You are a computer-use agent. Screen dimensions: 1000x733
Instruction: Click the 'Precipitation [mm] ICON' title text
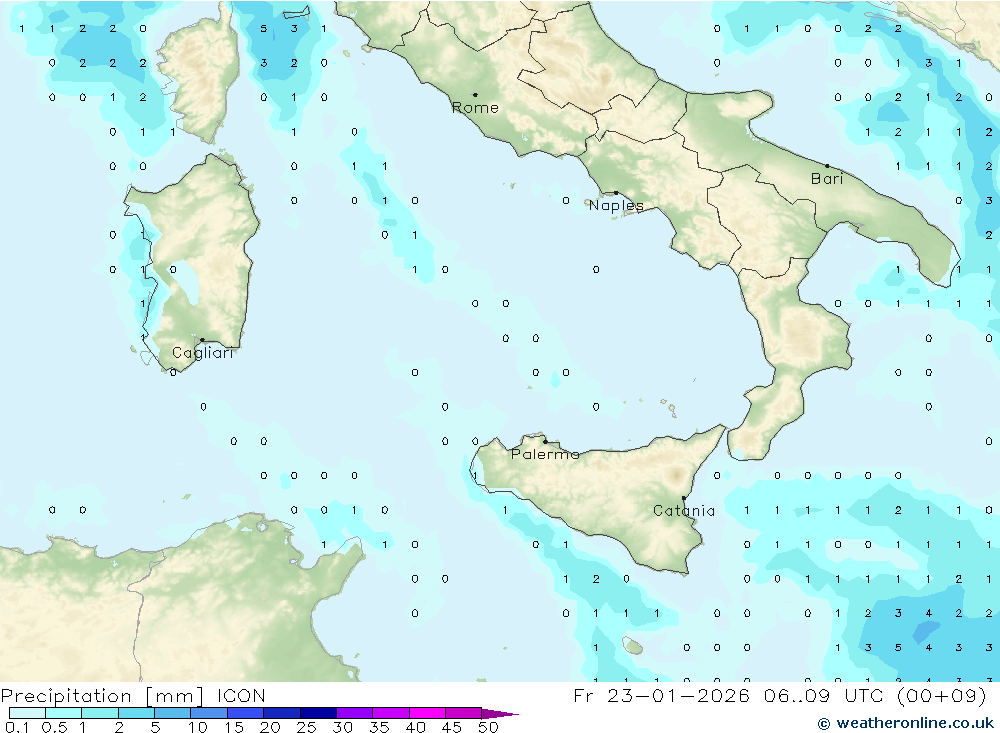133,695
